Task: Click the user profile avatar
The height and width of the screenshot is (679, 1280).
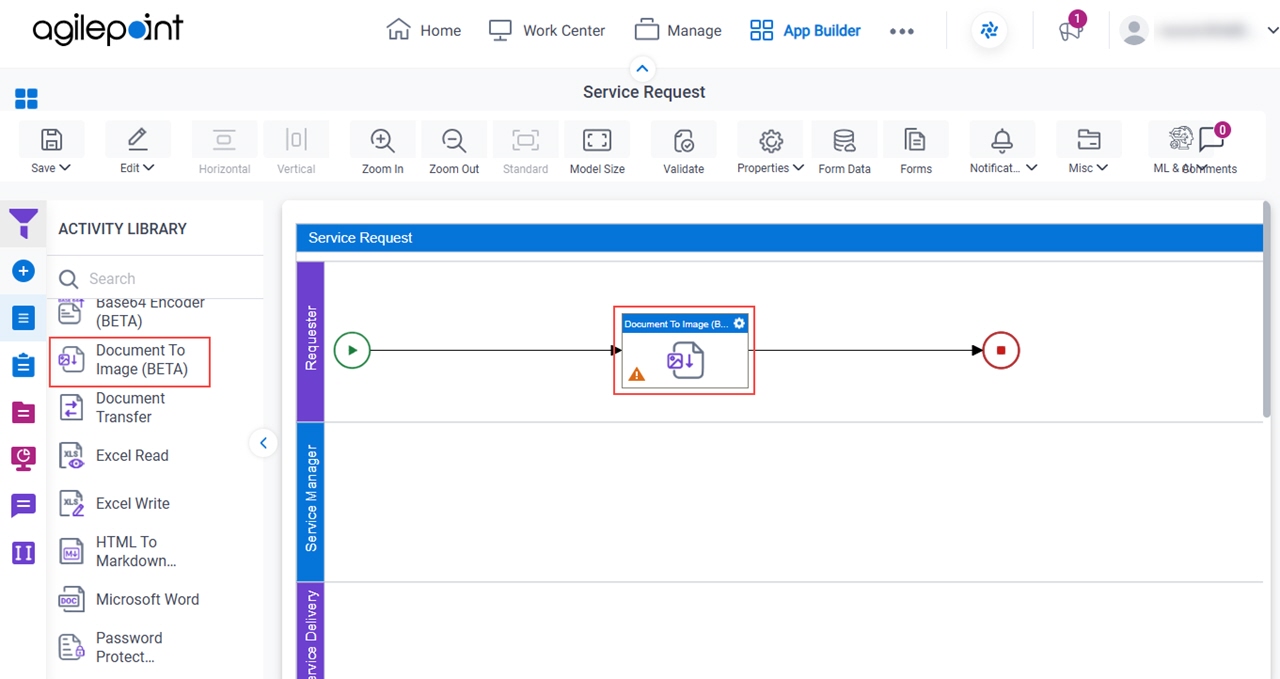Action: click(x=1134, y=31)
